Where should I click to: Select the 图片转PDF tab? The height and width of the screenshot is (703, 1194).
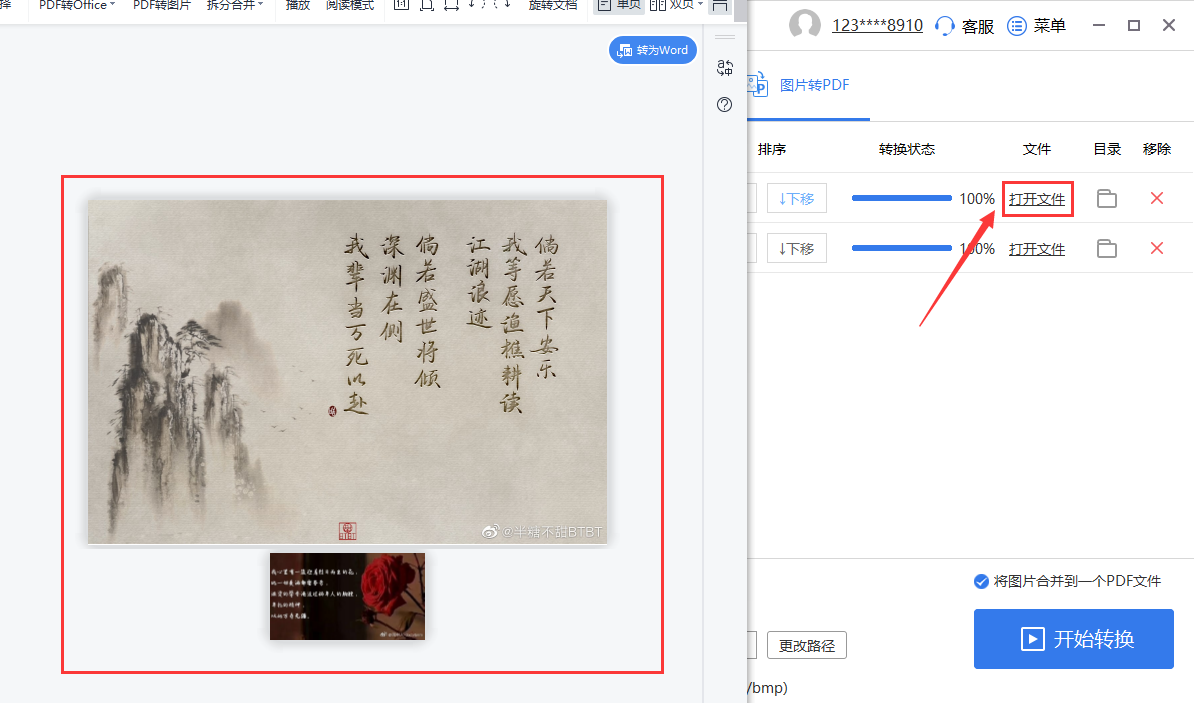click(809, 85)
